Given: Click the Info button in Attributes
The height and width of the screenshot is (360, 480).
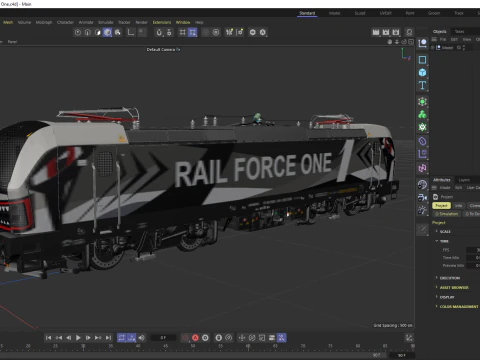Looking at the screenshot, I should 459,206.
